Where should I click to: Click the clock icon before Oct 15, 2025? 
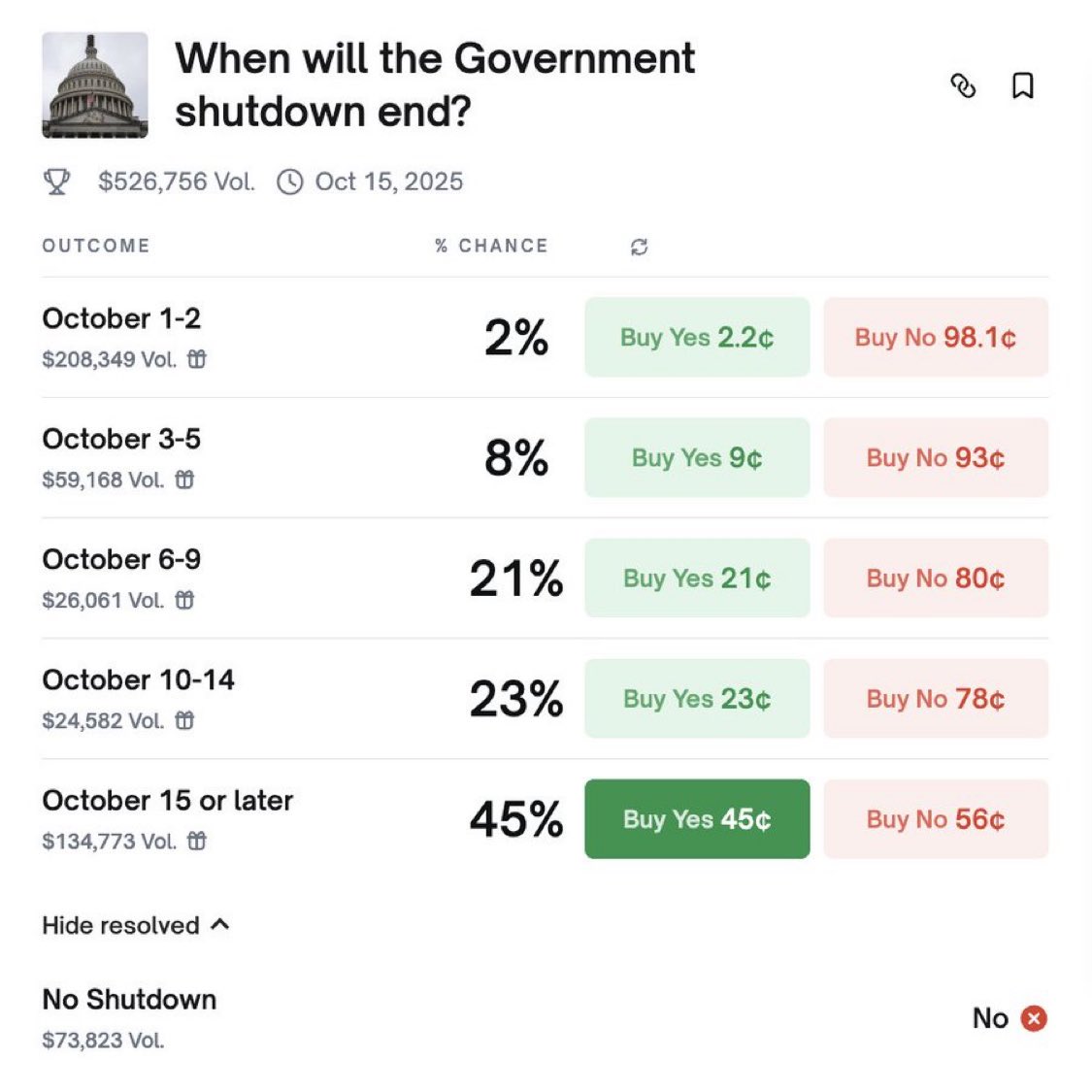point(290,182)
